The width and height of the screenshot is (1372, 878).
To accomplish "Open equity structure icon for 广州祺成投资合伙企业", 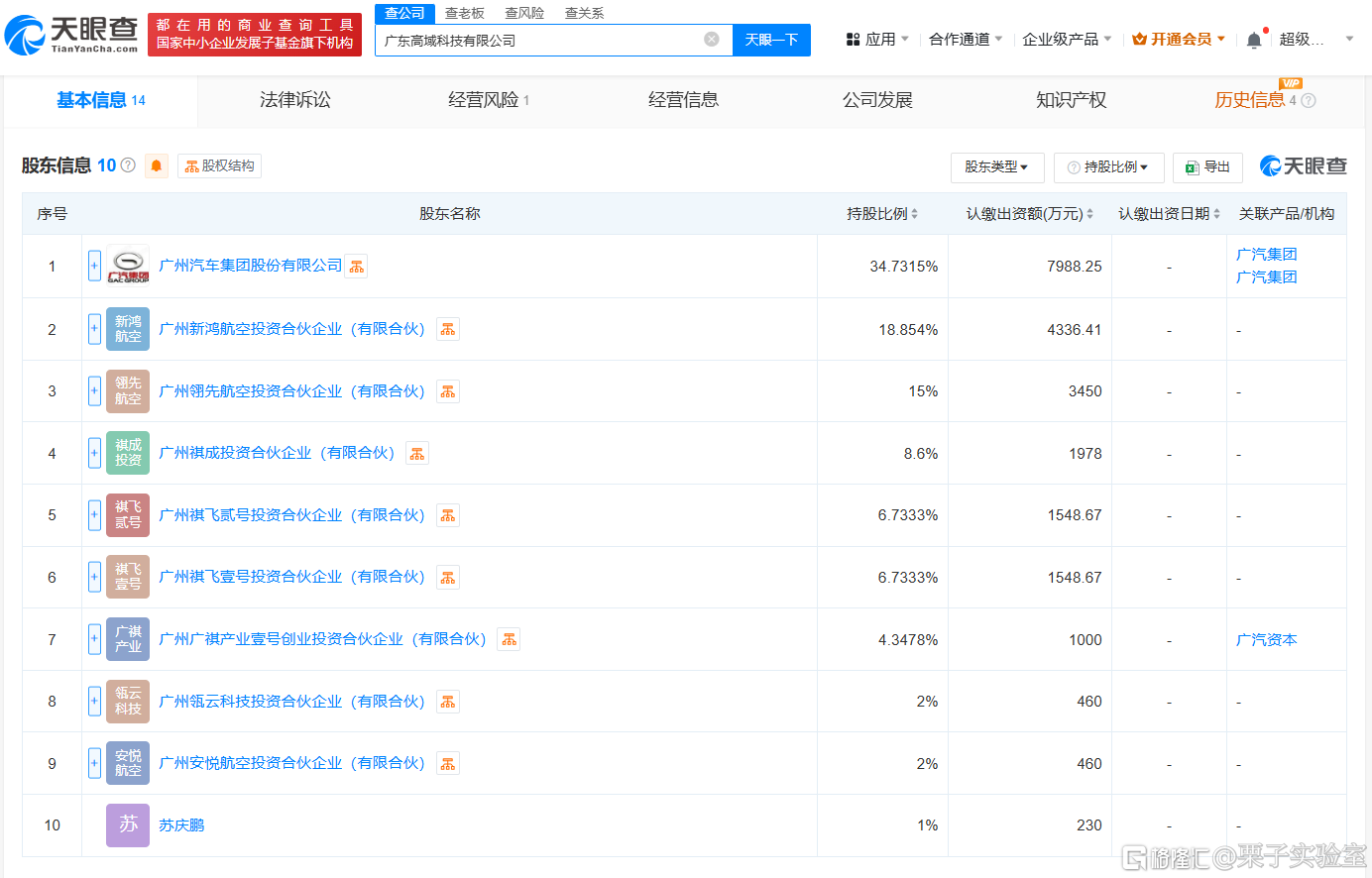I will click(x=417, y=453).
